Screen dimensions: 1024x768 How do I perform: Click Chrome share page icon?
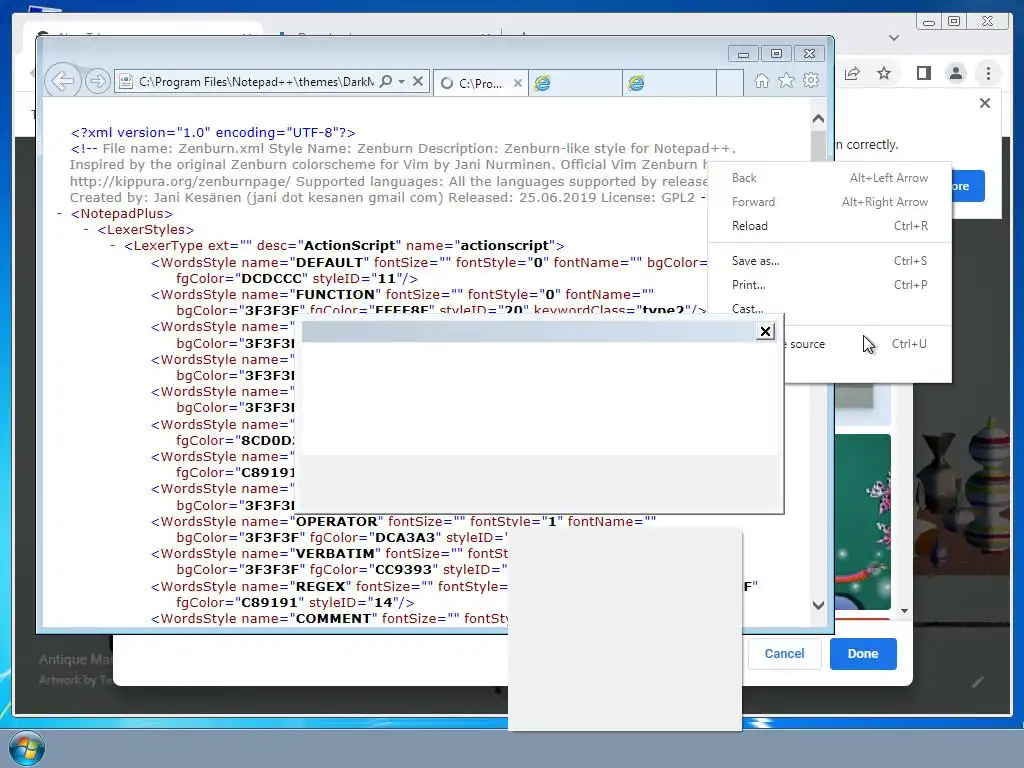coord(852,73)
